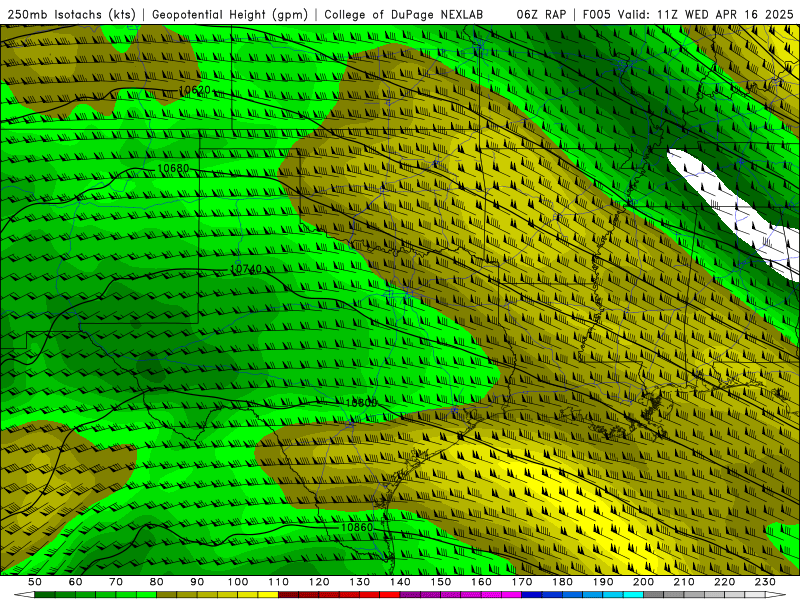
Task: Click the 10800 height contour label
Action: click(x=361, y=403)
